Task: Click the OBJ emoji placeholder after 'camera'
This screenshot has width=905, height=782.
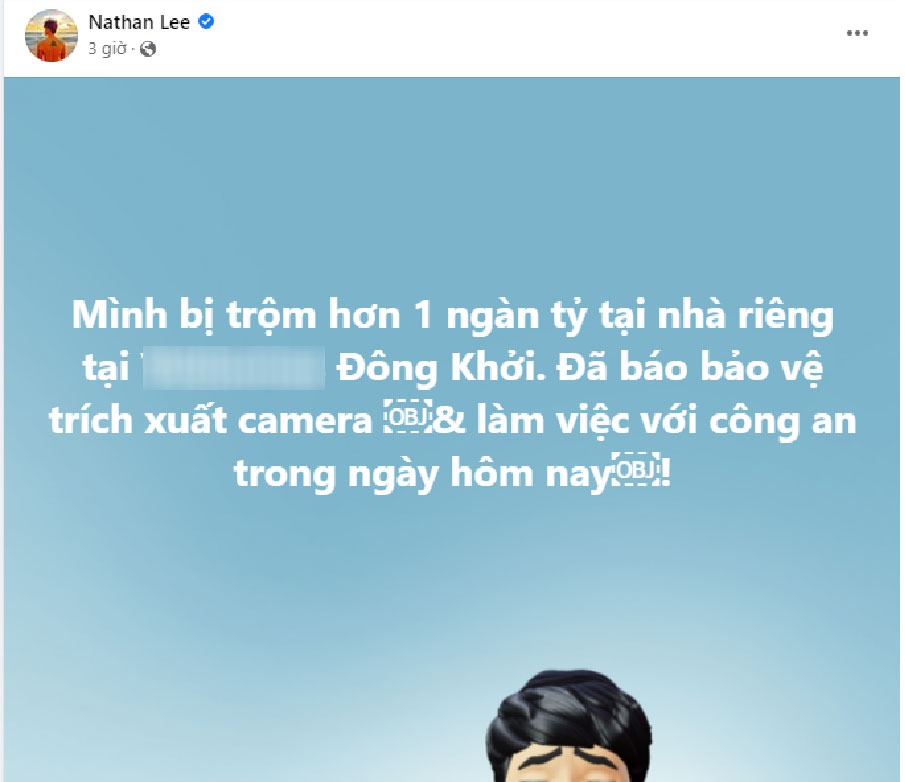Action: tap(407, 417)
